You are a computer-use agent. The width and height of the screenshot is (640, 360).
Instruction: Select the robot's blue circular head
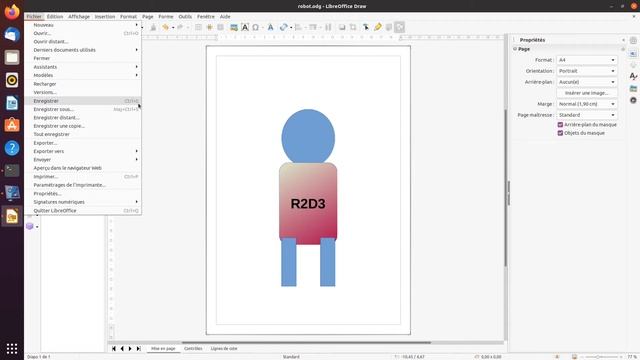point(308,137)
